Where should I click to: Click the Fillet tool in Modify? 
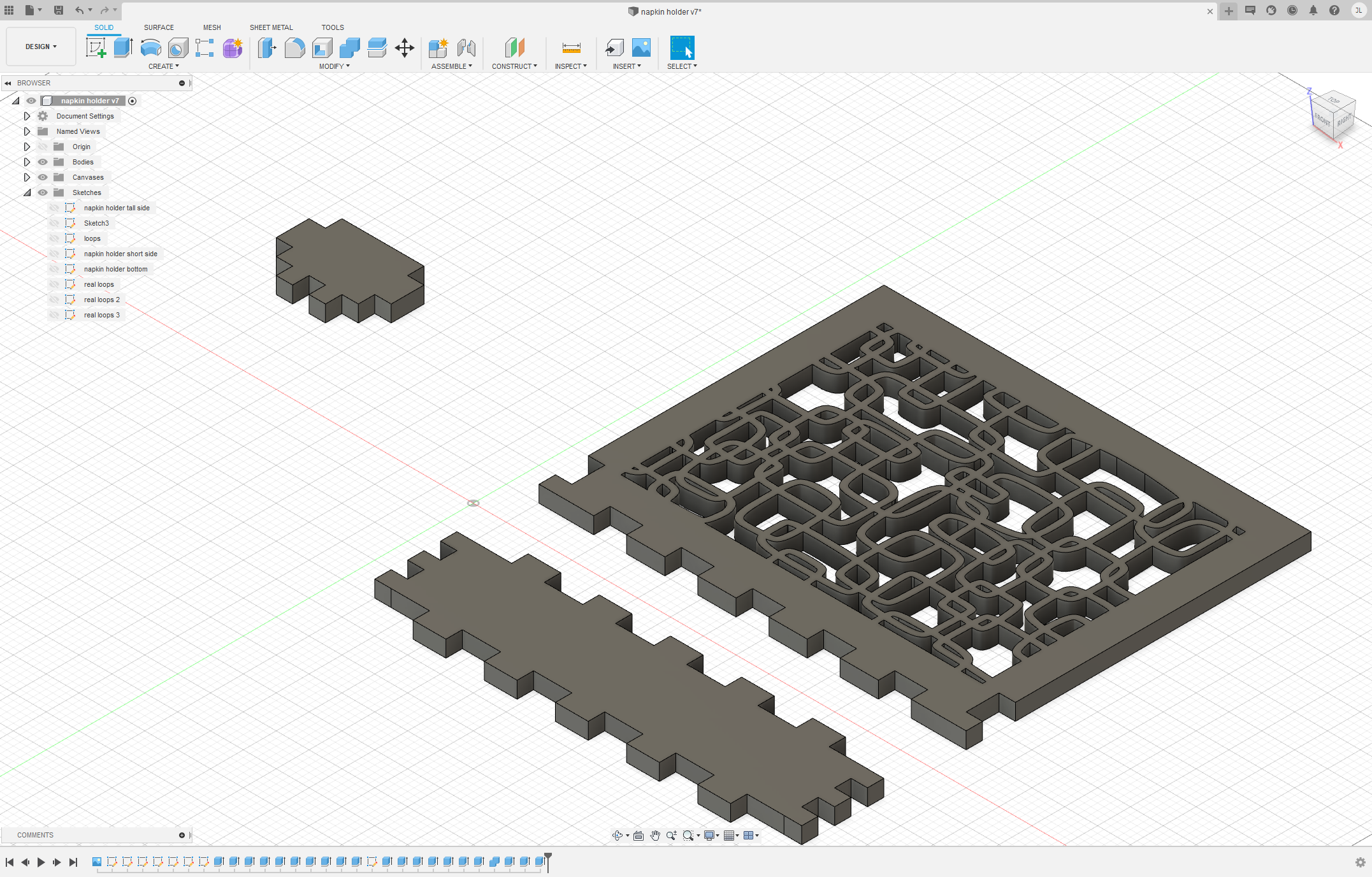pyautogui.click(x=294, y=48)
